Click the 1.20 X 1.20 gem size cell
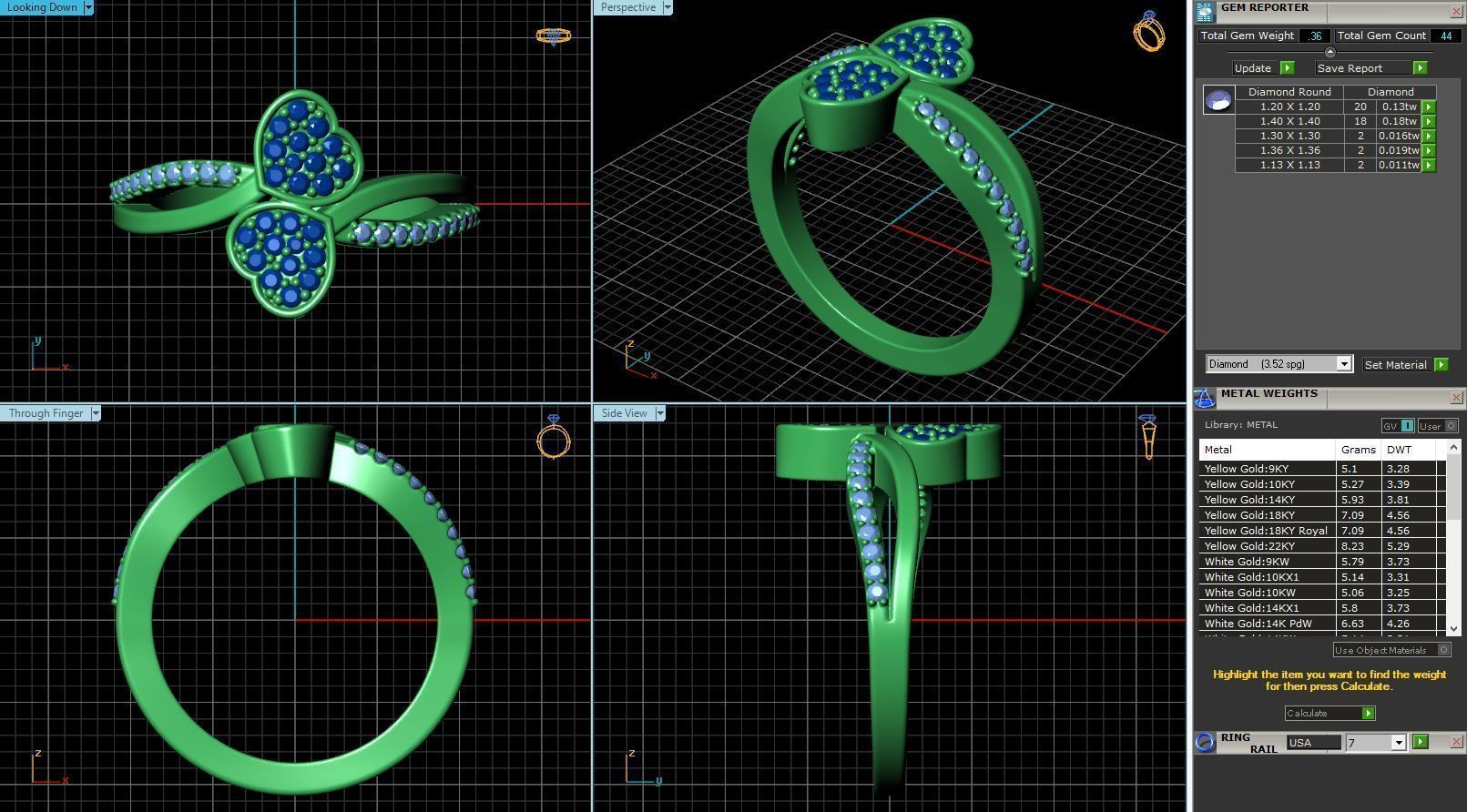This screenshot has width=1467, height=812. point(1289,107)
